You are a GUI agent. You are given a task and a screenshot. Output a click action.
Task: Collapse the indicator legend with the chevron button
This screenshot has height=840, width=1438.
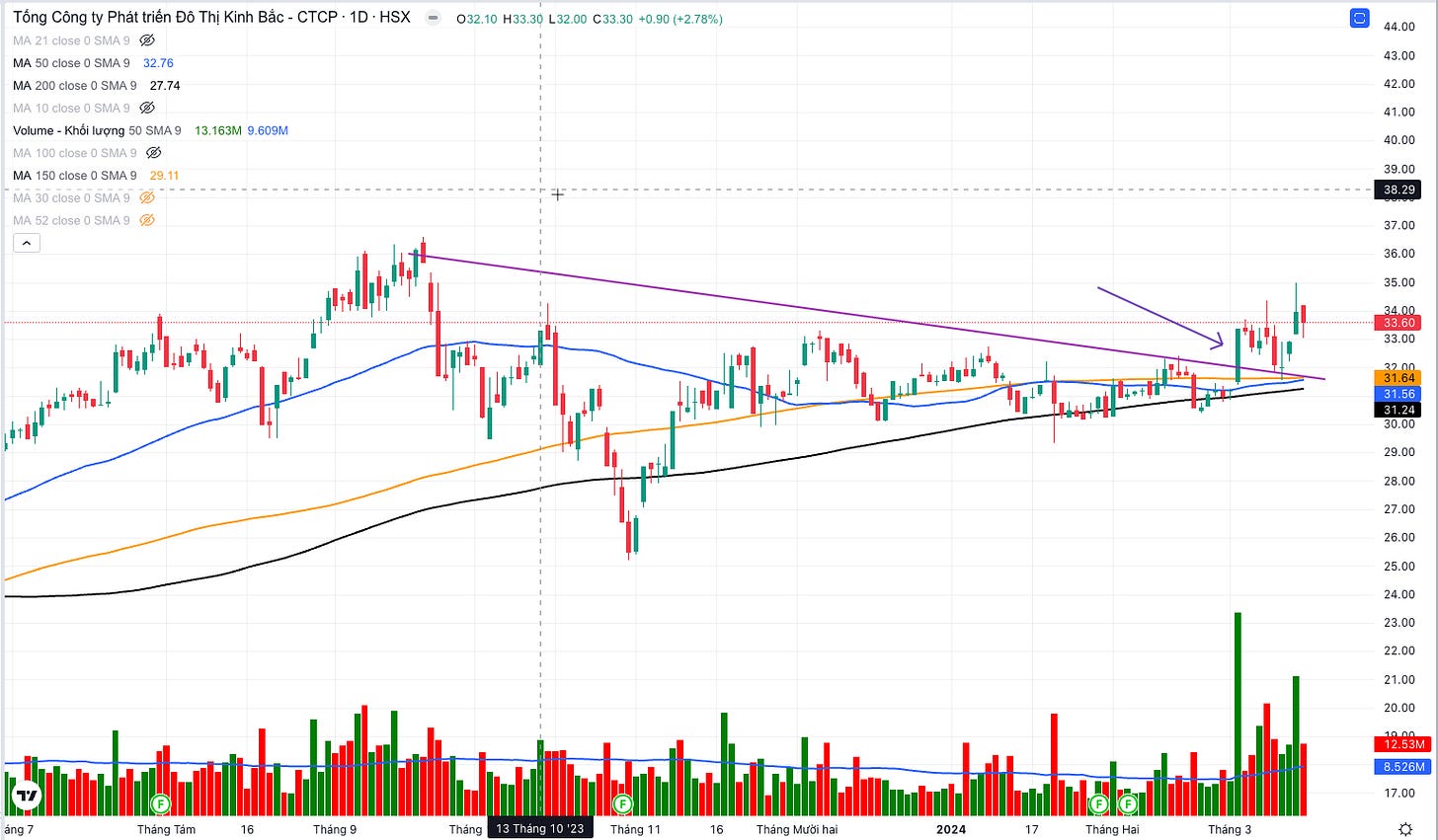coord(27,243)
